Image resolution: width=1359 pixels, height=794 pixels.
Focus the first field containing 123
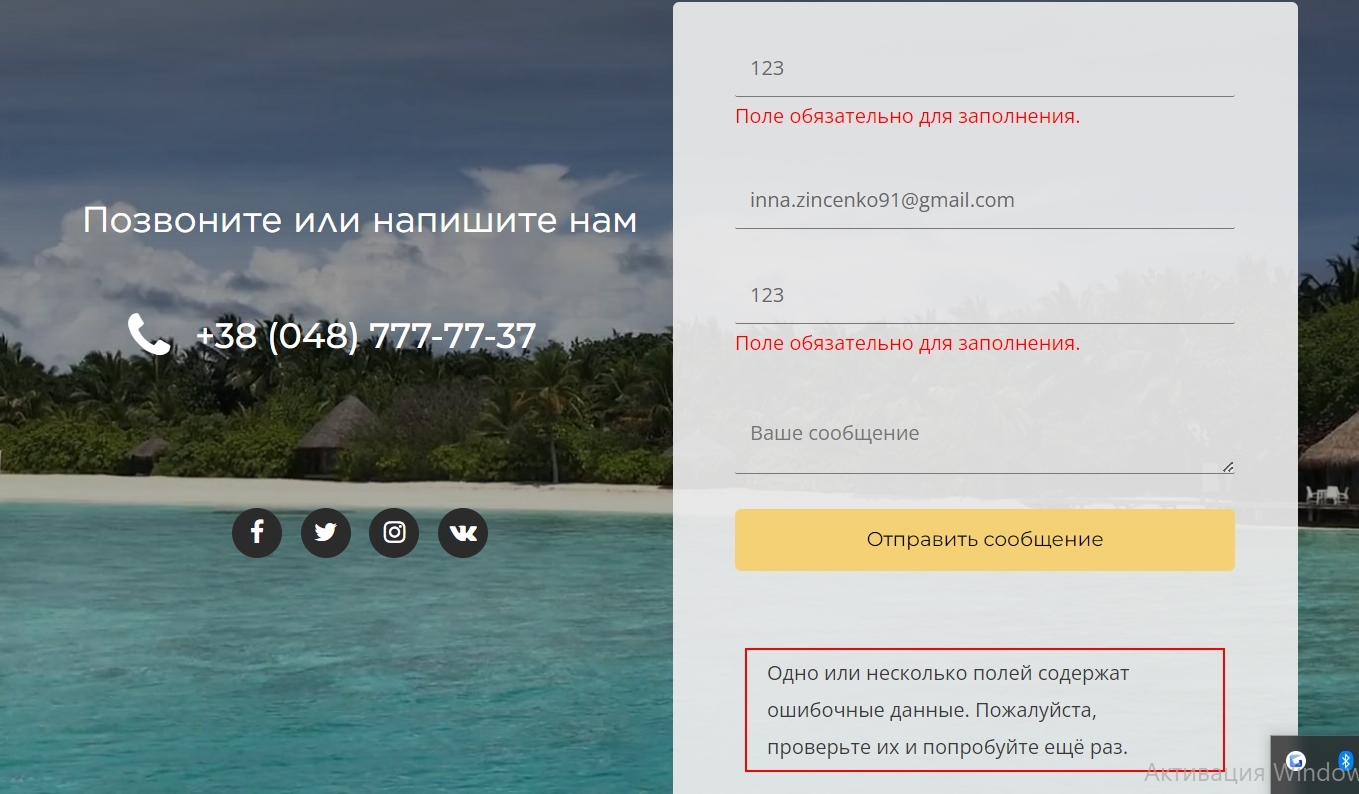985,69
